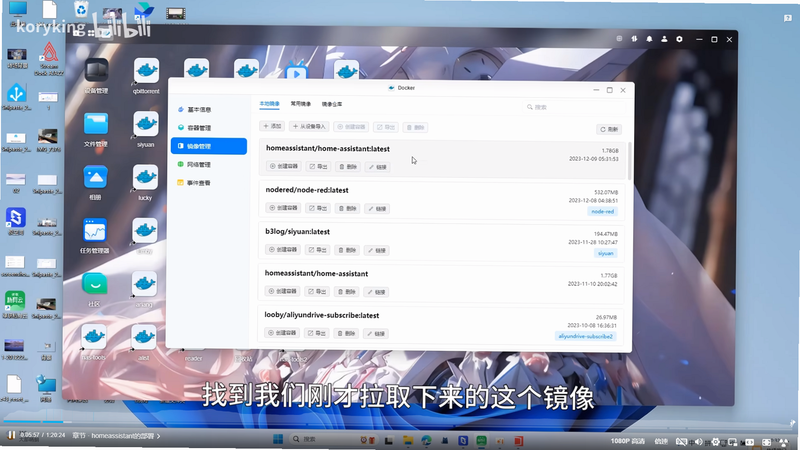Viewport: 800px width, 450px height.
Task: Click the video progress bar
Action: pos(398,422)
